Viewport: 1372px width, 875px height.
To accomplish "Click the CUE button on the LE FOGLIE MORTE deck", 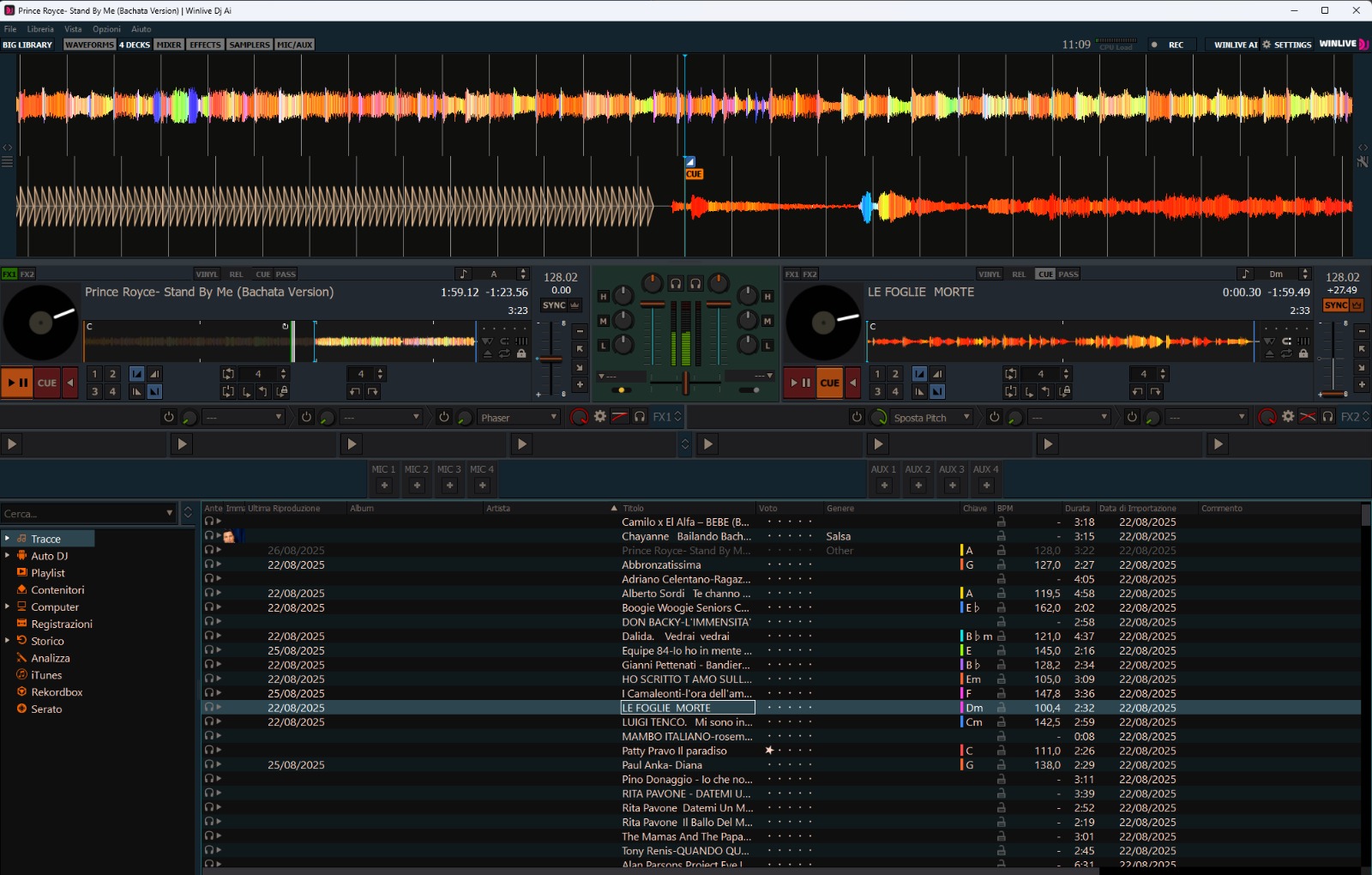I will (829, 383).
